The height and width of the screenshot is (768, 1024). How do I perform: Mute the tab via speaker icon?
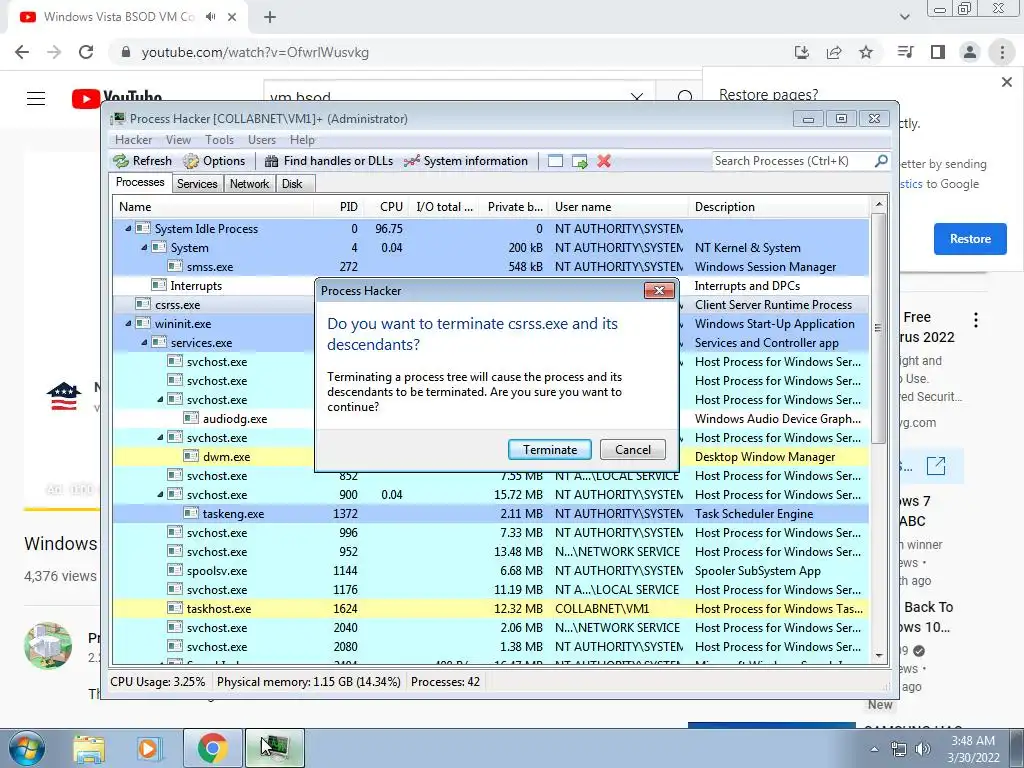pos(210,17)
